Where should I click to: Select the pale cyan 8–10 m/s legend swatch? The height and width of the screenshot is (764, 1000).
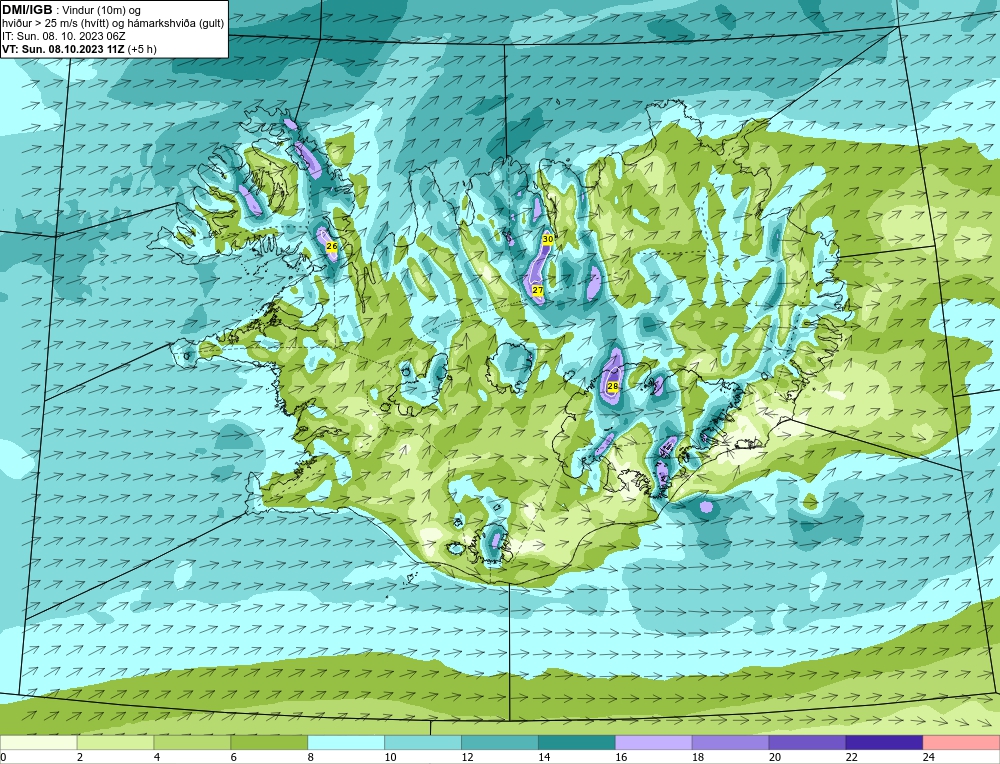coord(346,742)
